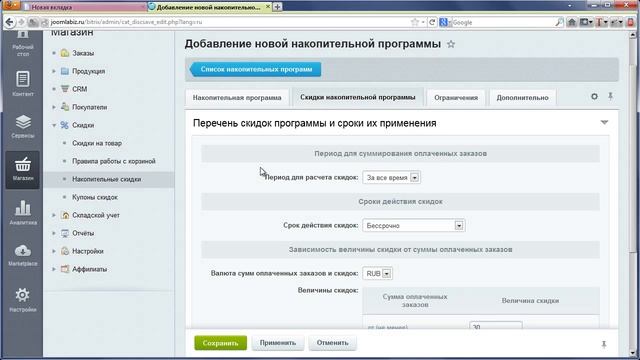This screenshot has width=640, height=360.
Task: Open the form settings gear icon
Action: (x=594, y=97)
